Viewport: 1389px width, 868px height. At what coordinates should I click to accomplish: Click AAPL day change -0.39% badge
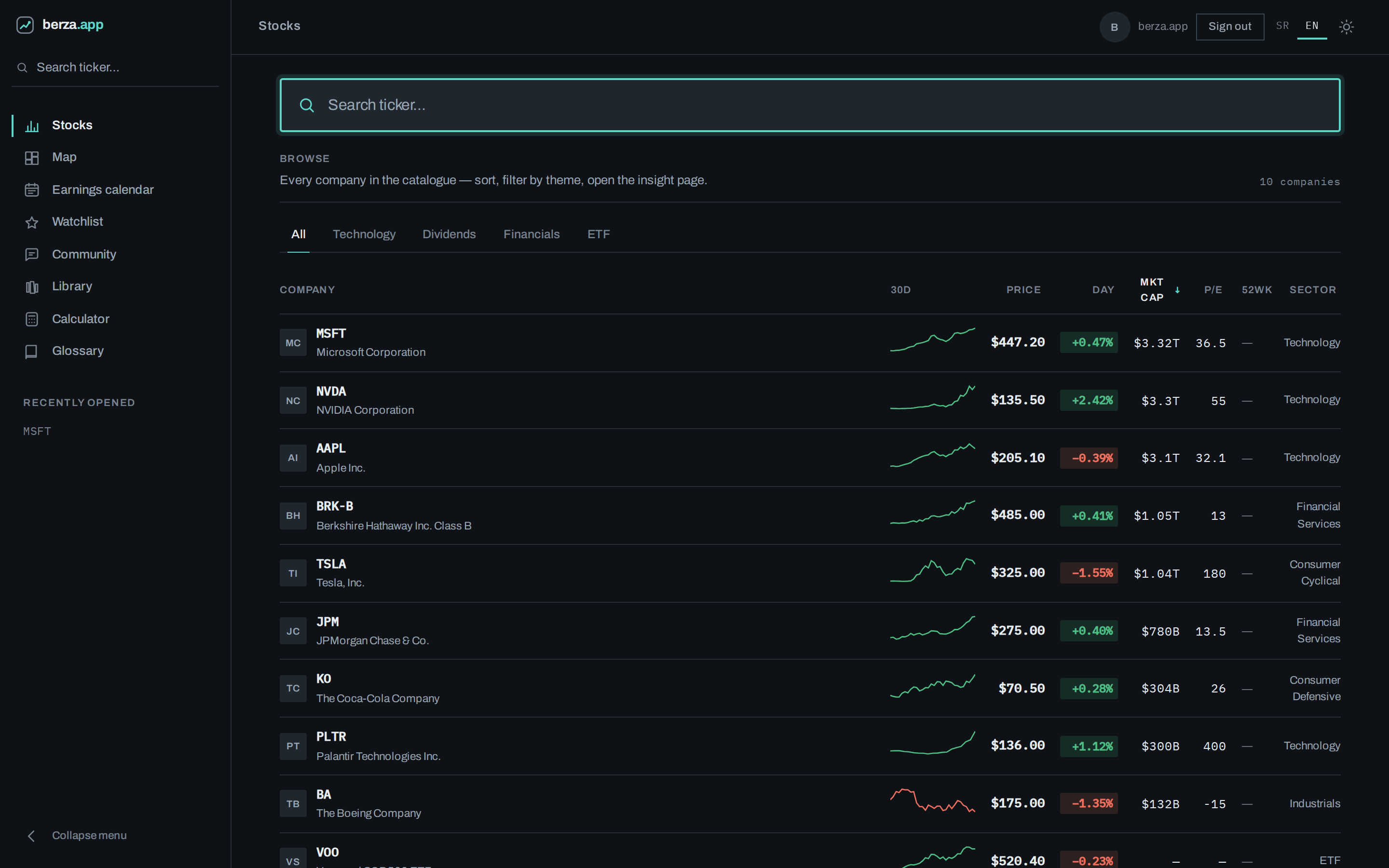1088,458
